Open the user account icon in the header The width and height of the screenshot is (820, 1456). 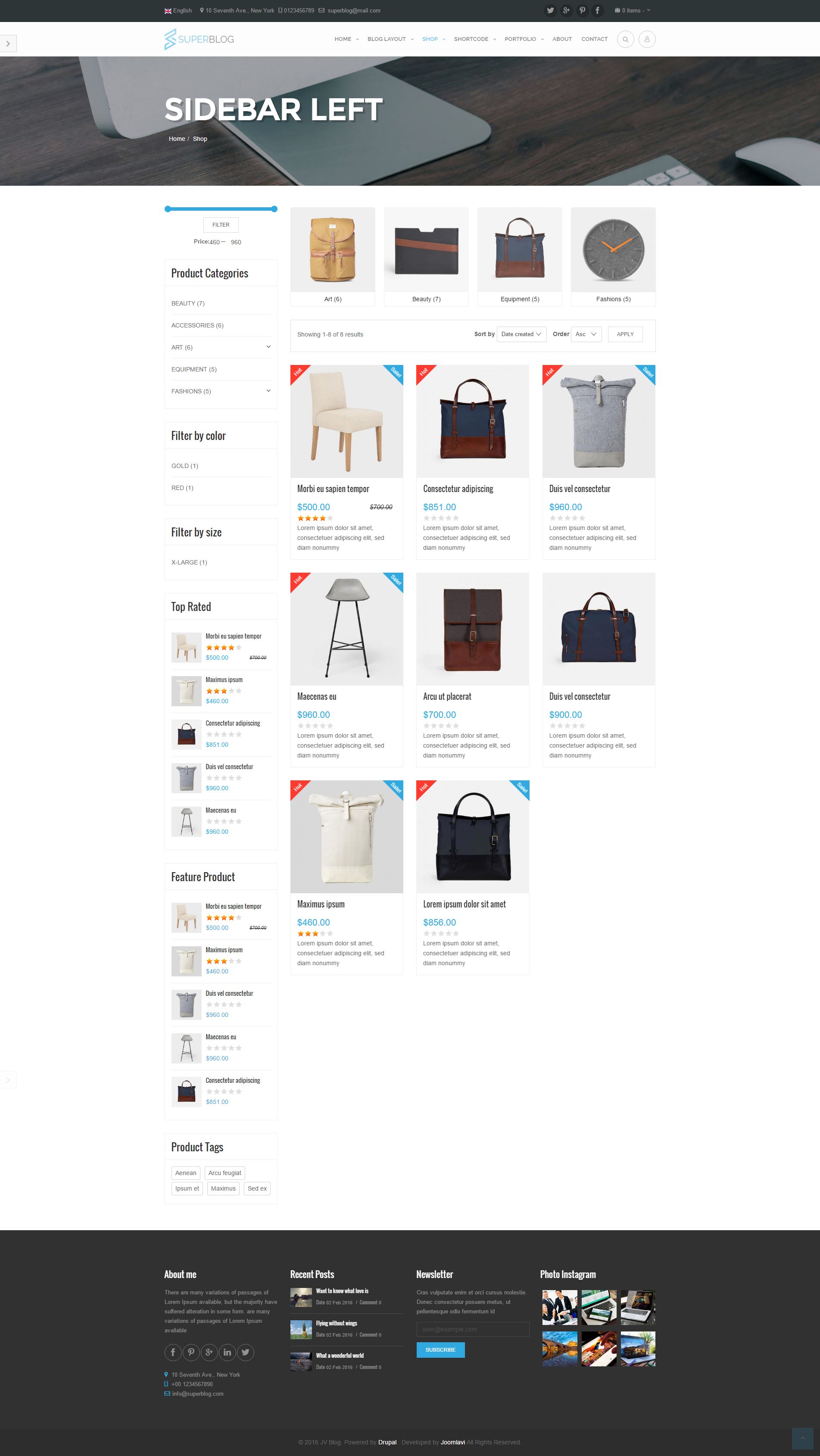click(x=646, y=39)
